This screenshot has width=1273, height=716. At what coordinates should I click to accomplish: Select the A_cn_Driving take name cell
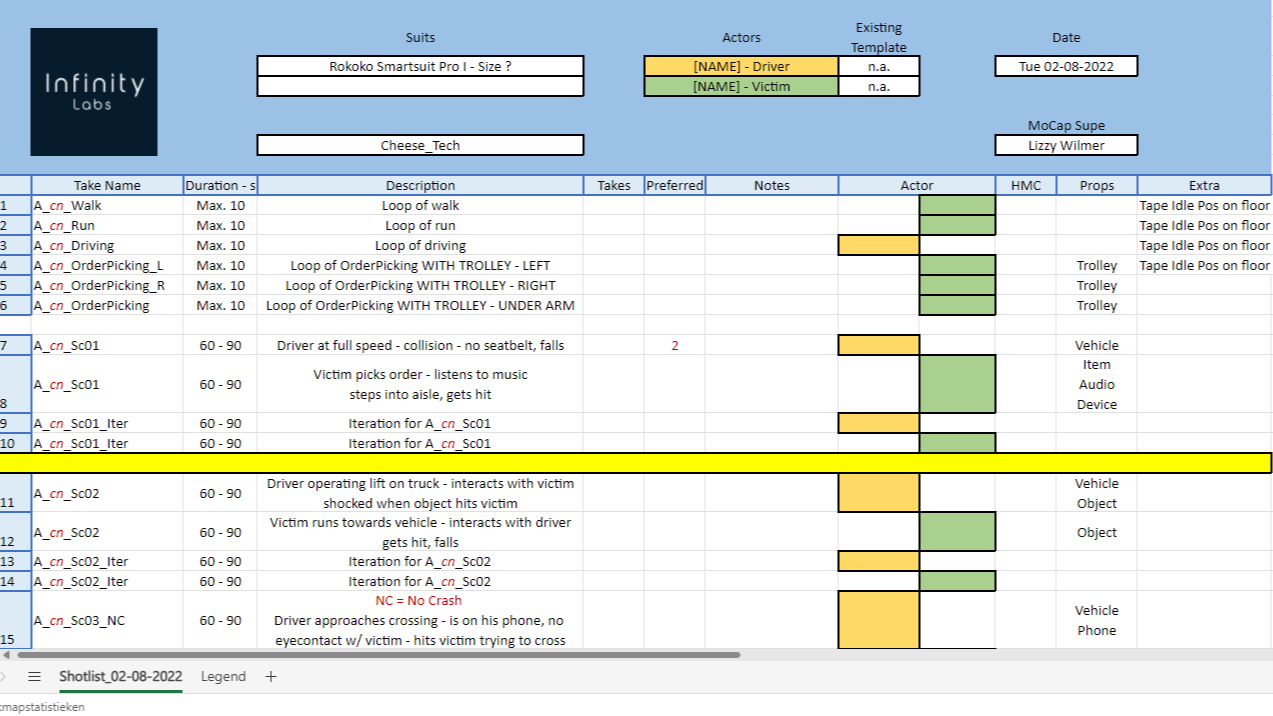coord(107,245)
